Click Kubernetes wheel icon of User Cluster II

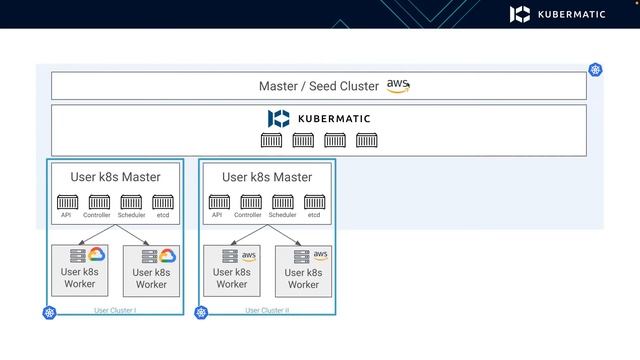201,313
